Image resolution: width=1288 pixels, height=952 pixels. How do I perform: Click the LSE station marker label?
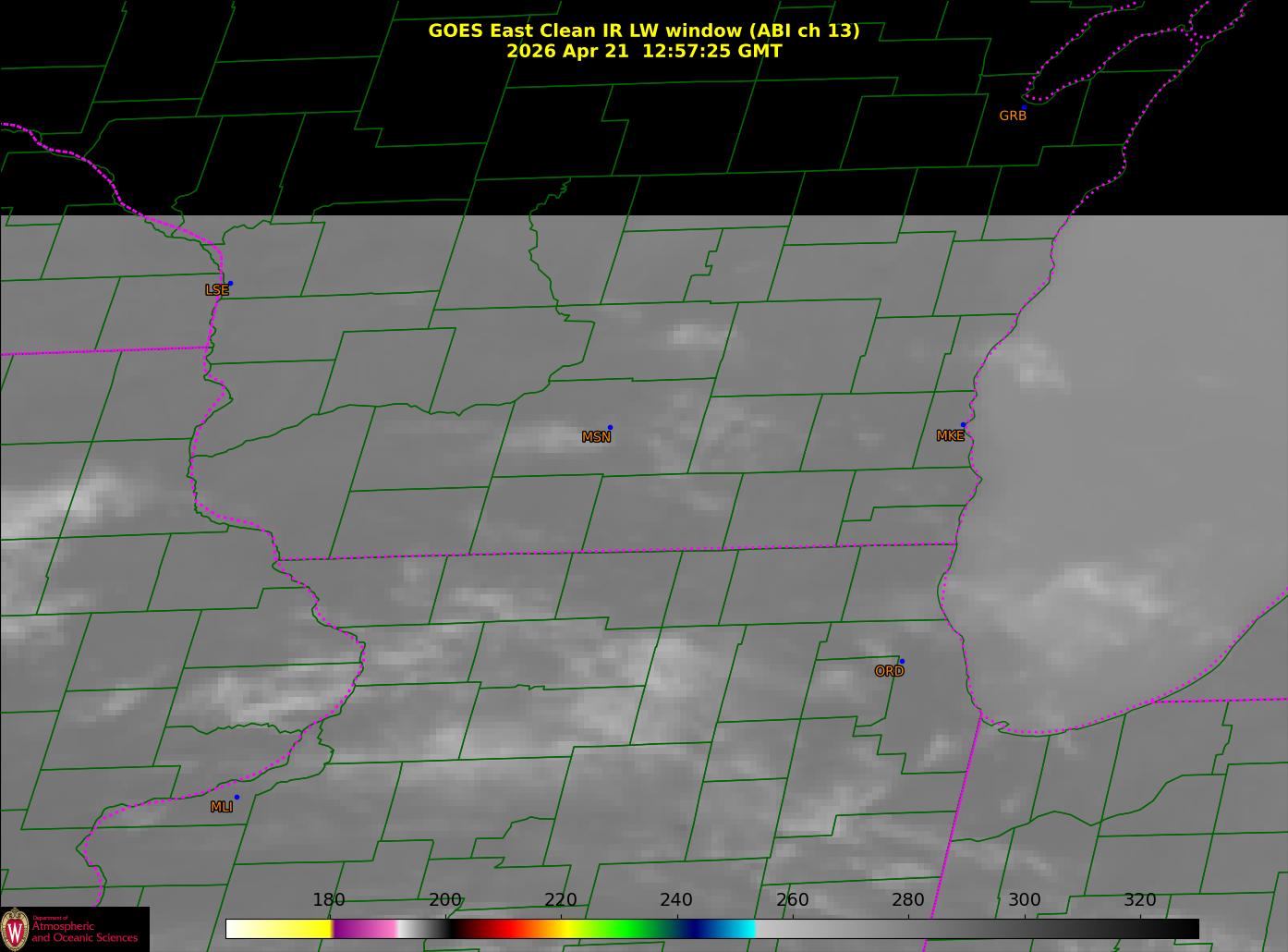216,289
